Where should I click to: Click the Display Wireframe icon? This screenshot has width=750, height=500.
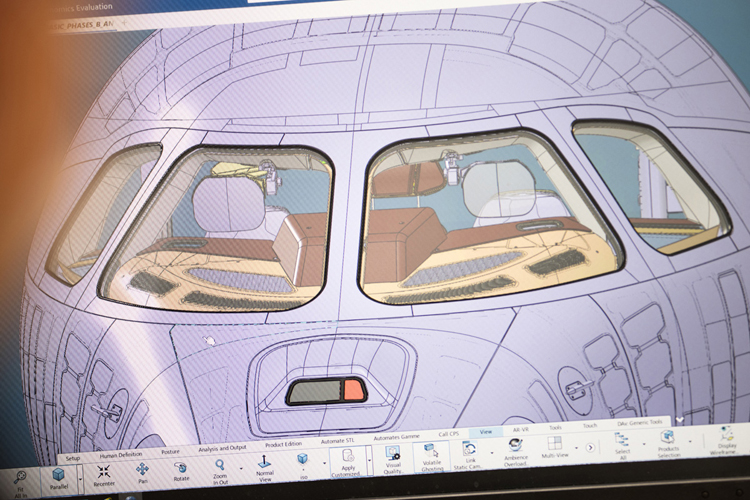pos(727,434)
